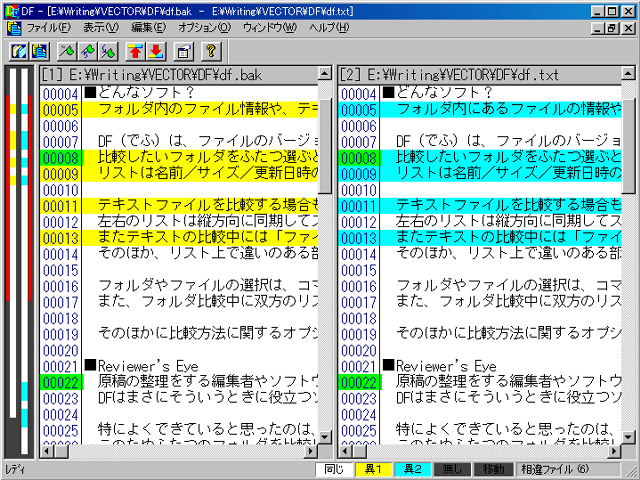Screen dimensions: 640x480
Task: Open the ヘルプ(H) menu
Action: tap(329, 28)
